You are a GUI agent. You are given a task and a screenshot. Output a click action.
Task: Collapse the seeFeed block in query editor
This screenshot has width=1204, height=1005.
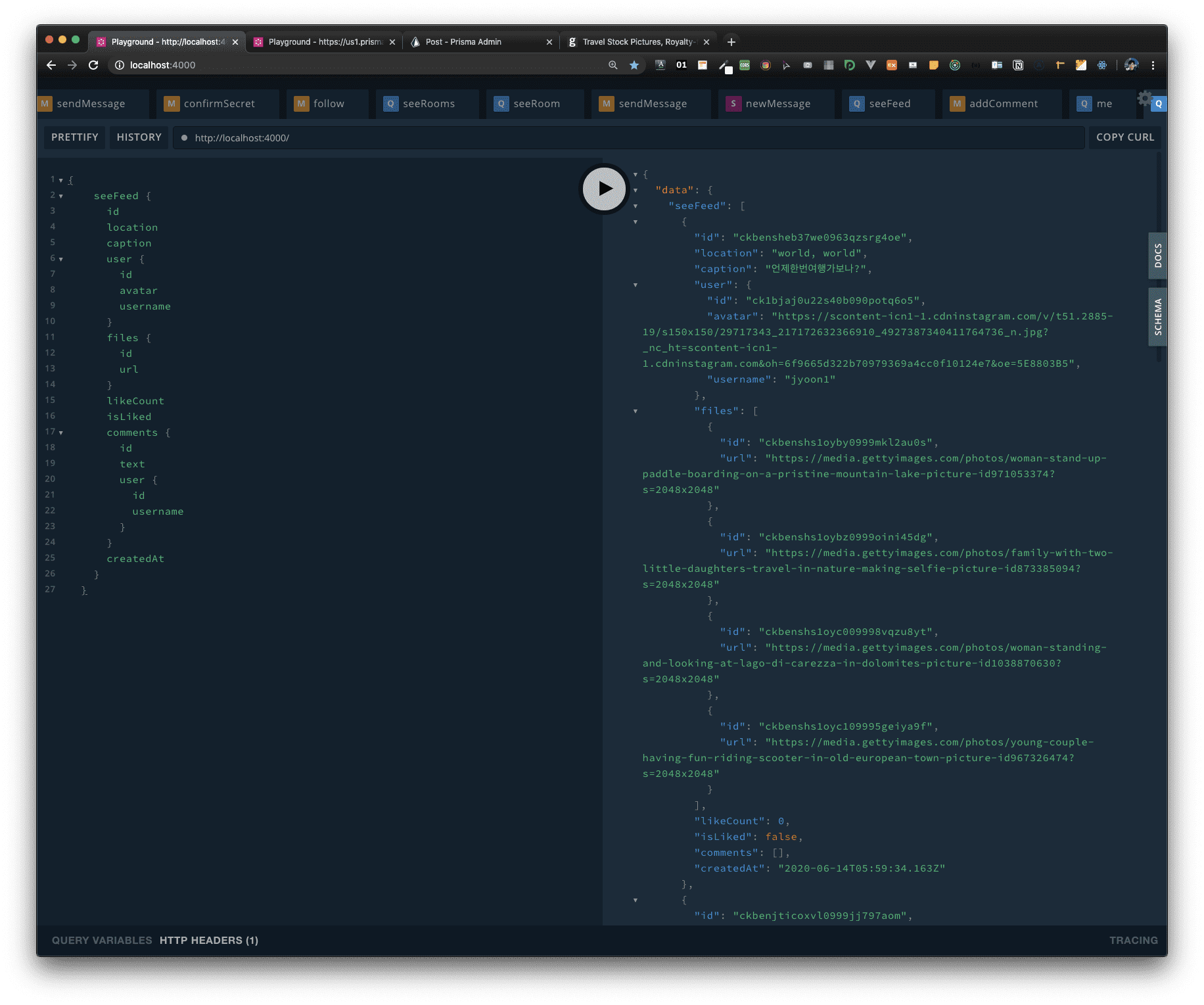click(x=61, y=196)
